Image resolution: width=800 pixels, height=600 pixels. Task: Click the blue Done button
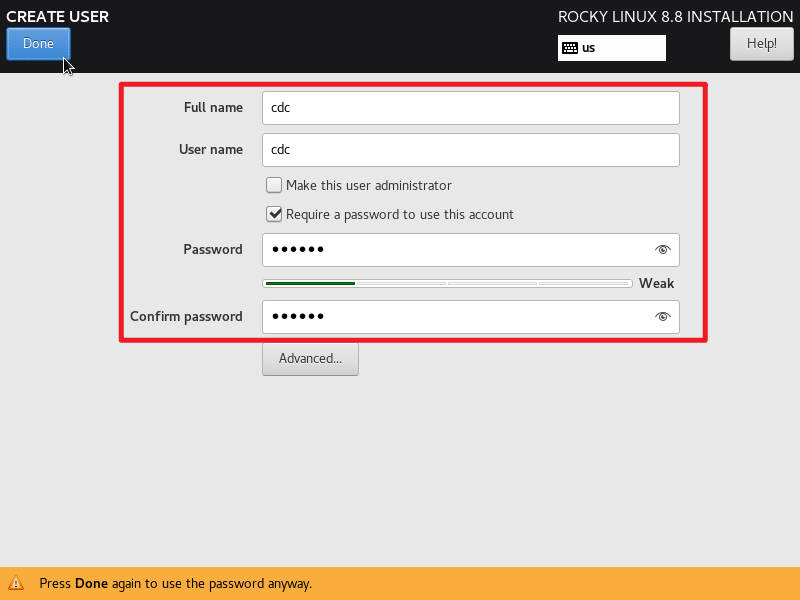38,44
